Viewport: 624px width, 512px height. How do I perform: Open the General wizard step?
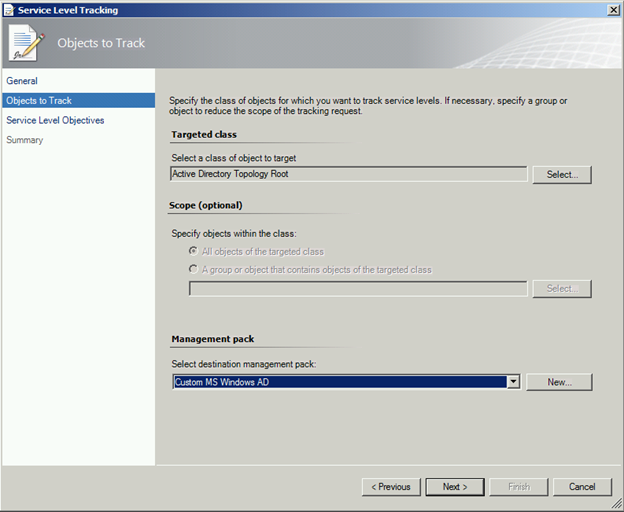coord(22,81)
